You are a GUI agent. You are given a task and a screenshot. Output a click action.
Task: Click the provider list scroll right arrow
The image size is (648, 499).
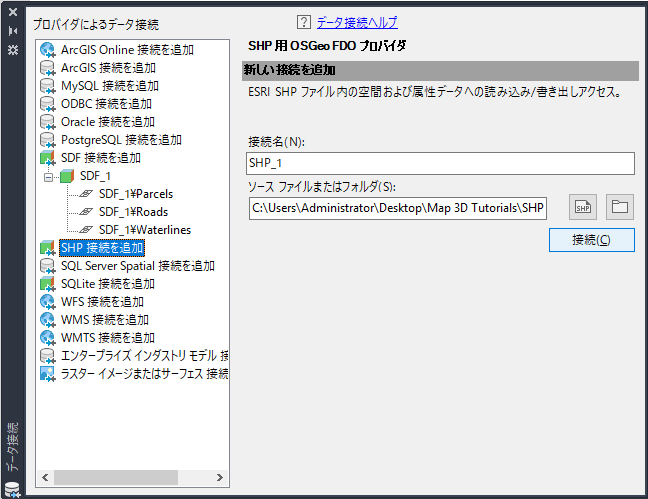click(220, 478)
